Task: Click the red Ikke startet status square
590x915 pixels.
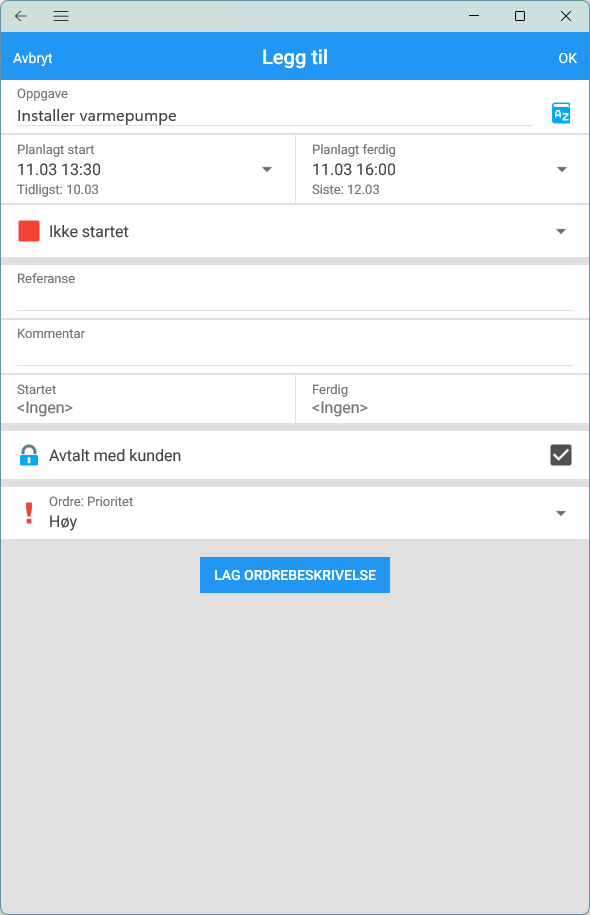Action: click(29, 231)
